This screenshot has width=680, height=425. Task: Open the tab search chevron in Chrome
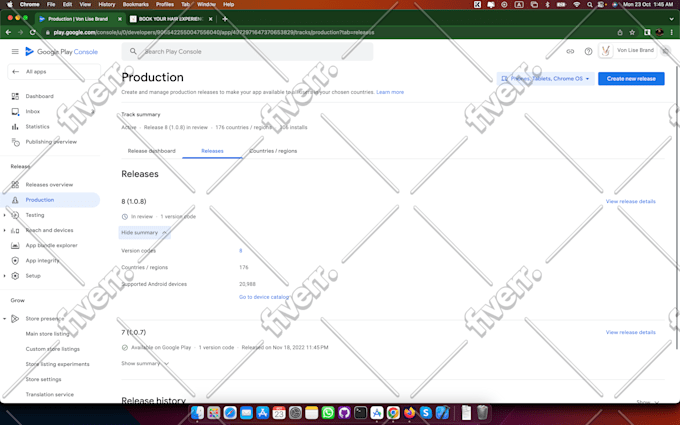coord(671,19)
